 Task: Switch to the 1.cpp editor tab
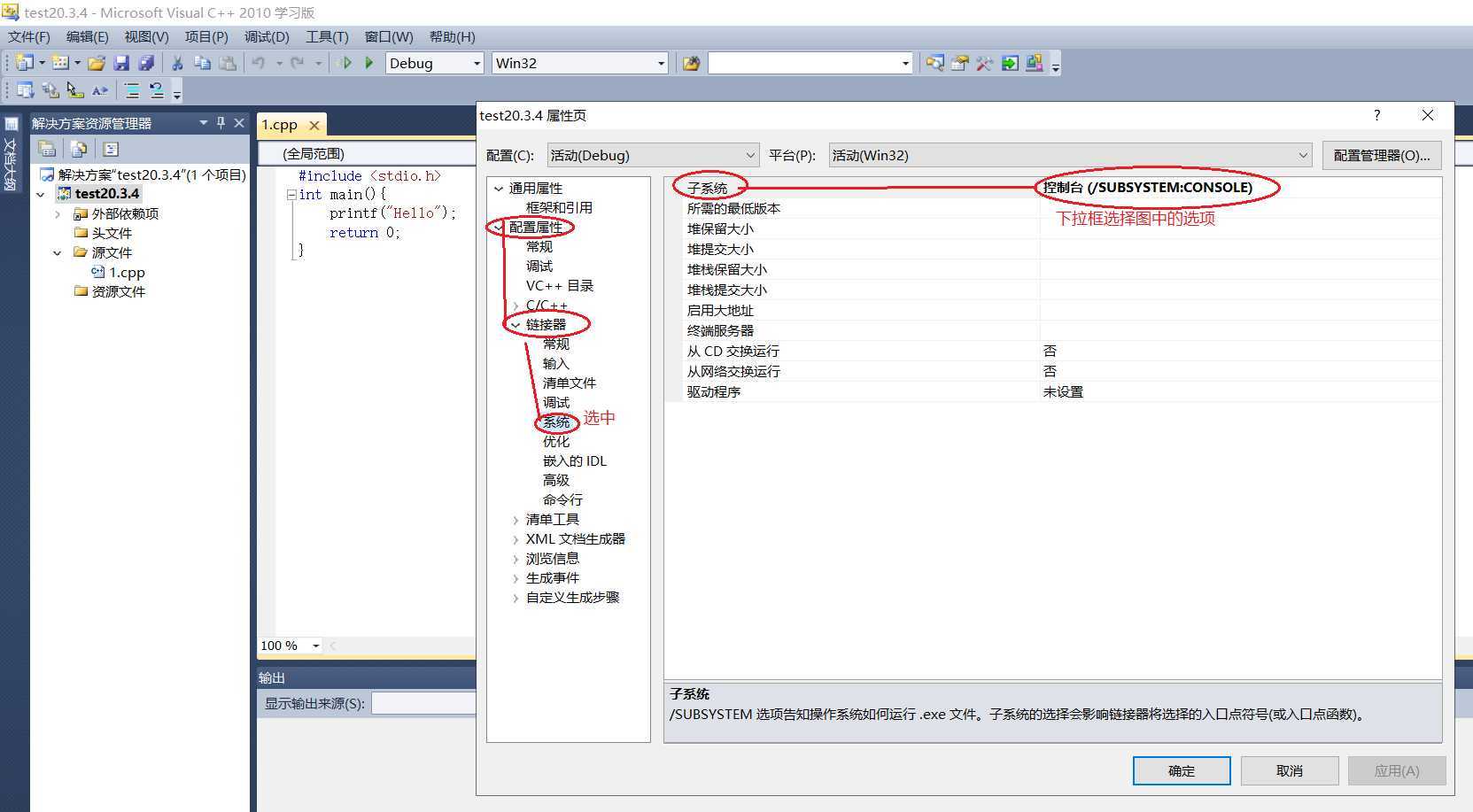click(279, 125)
